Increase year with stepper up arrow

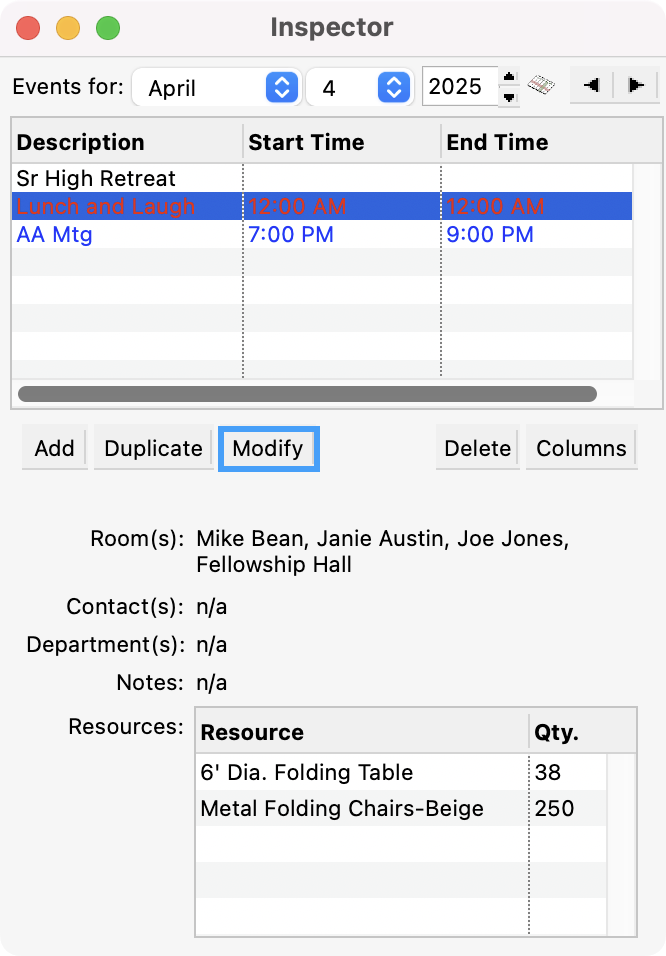[509, 77]
